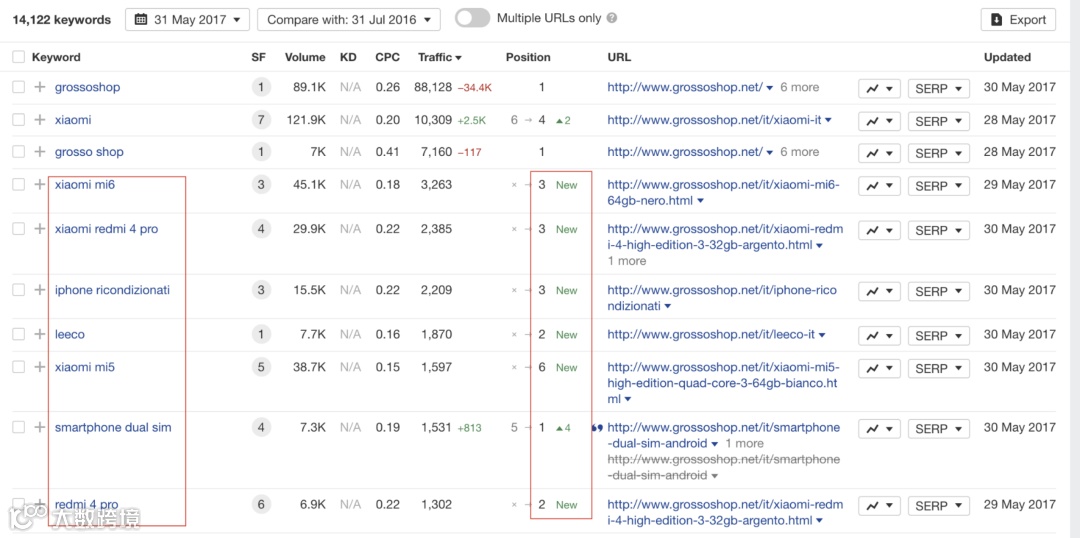Open URL grossoshop.net/it/leeco-it
The height and width of the screenshot is (538, 1080).
coord(711,334)
